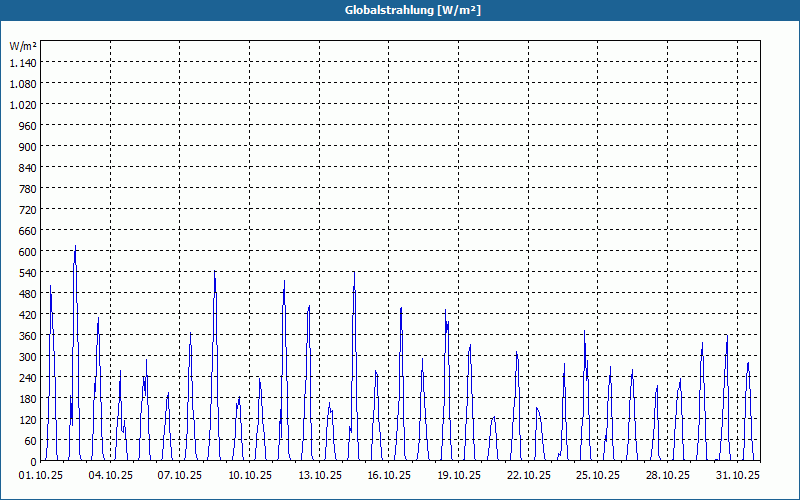Click the 28.10.25 date label
Image resolution: width=800 pixels, height=500 pixels.
point(667,476)
